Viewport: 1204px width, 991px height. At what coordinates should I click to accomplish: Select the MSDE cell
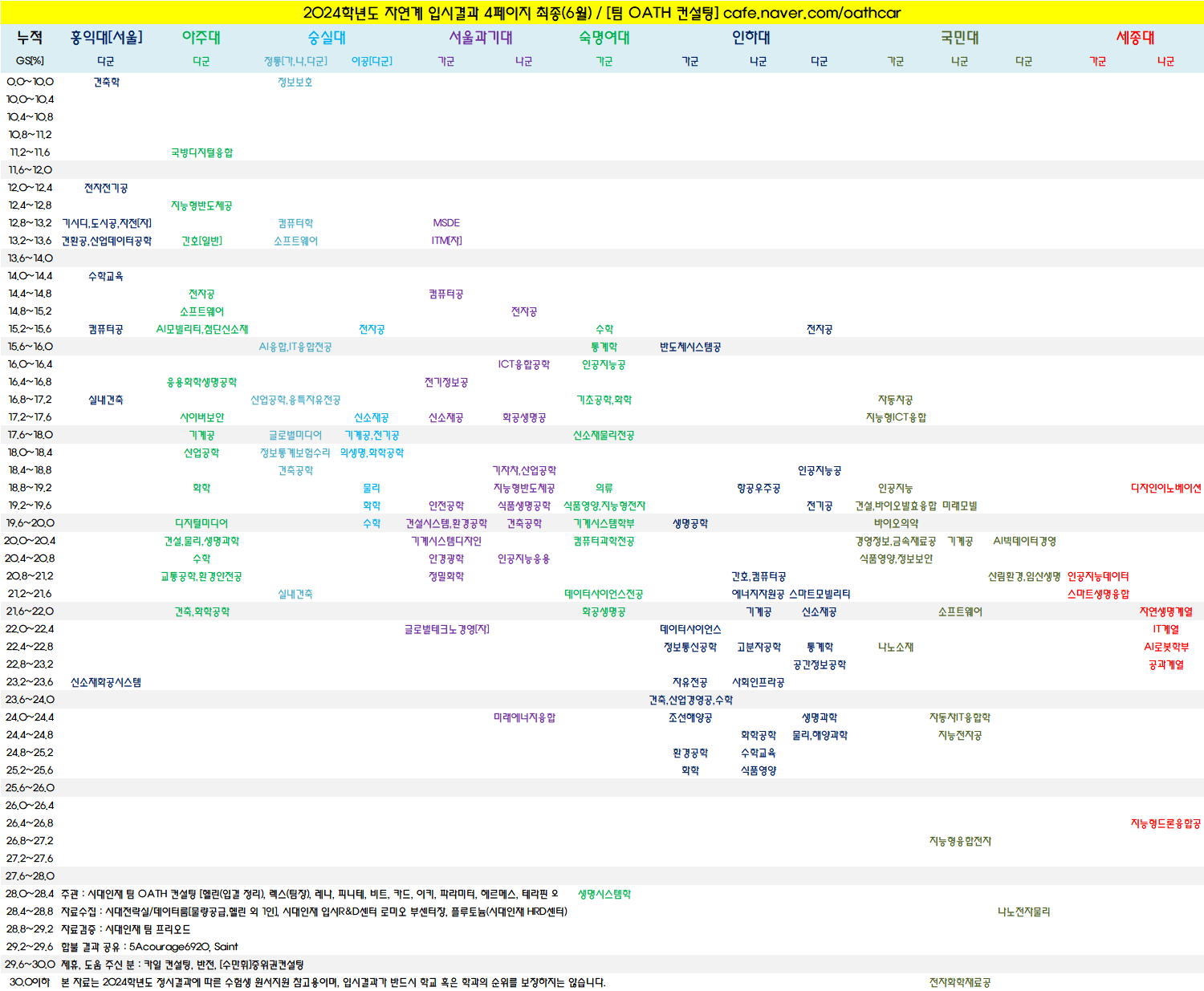[446, 223]
